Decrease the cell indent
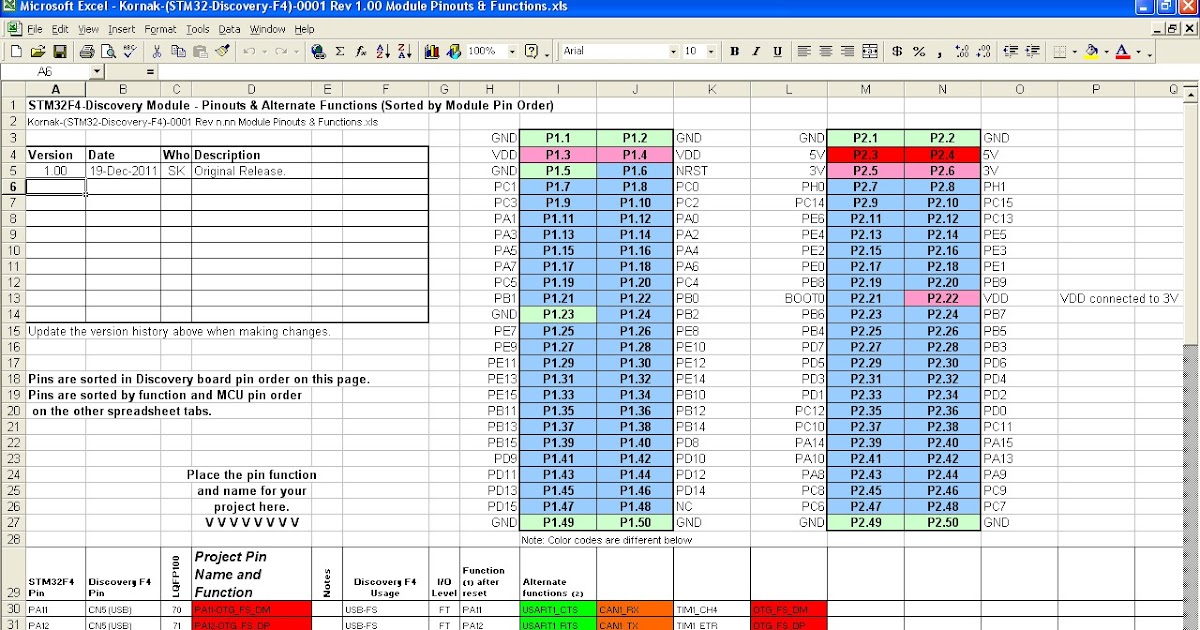The height and width of the screenshot is (630, 1200). pos(1009,51)
